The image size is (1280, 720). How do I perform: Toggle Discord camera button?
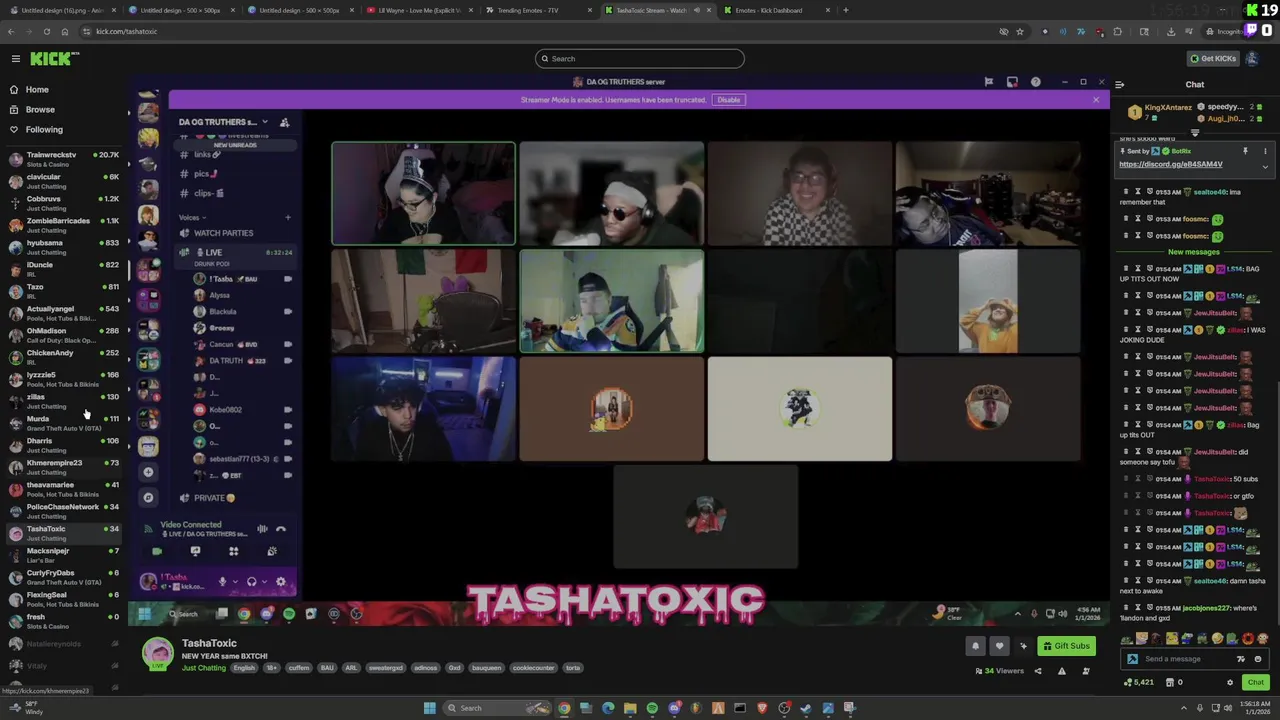[157, 551]
